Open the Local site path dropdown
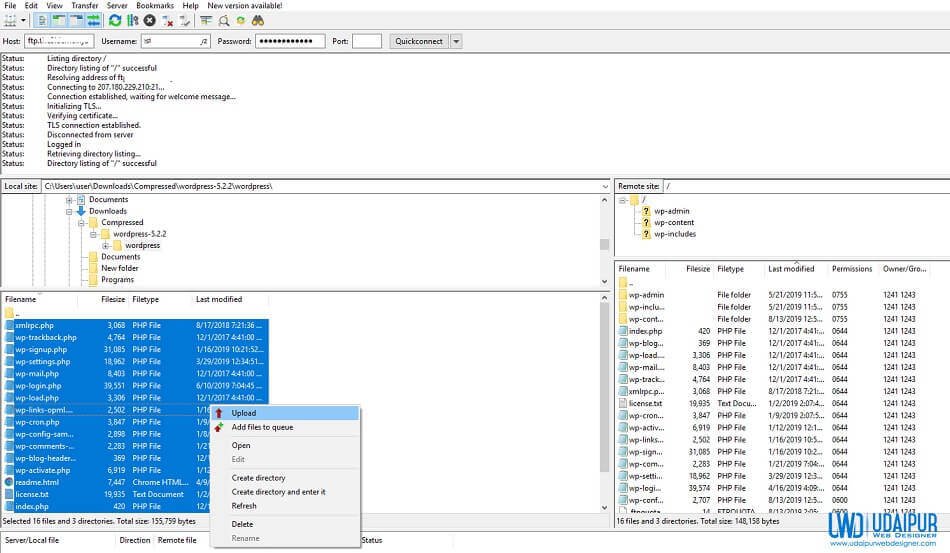 (605, 187)
